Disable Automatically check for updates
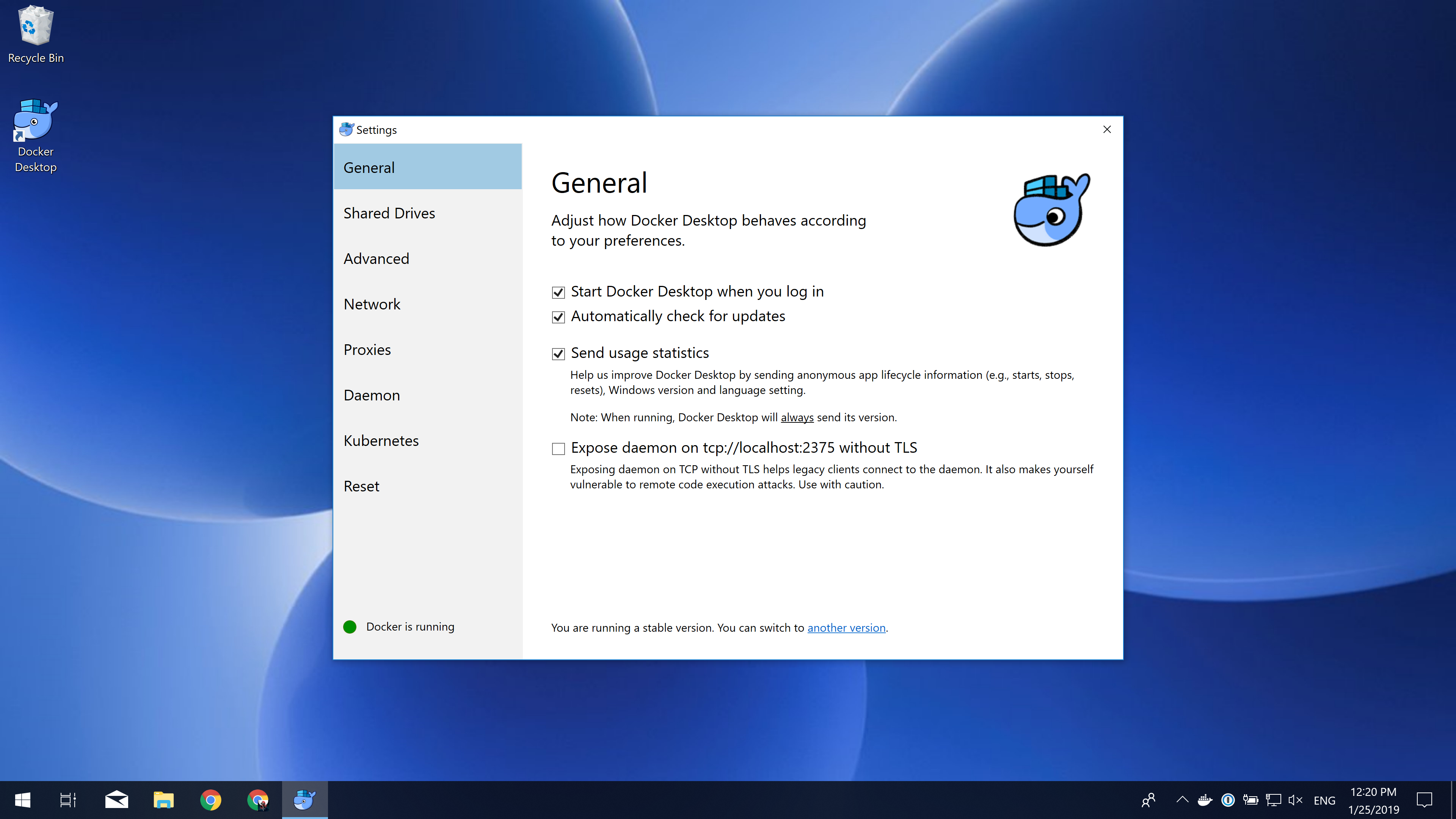The image size is (1456, 819). (x=558, y=317)
